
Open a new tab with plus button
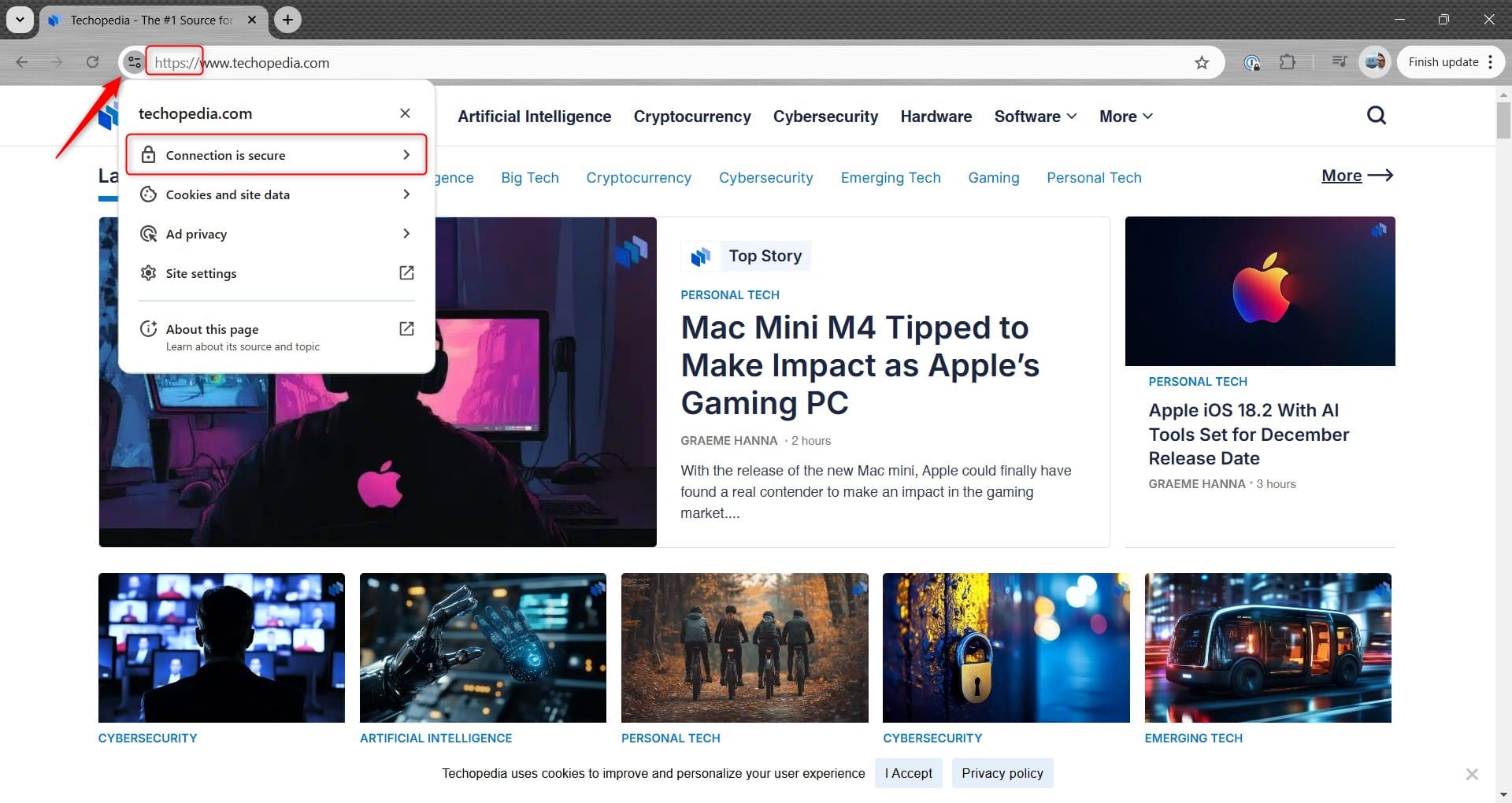click(x=287, y=20)
